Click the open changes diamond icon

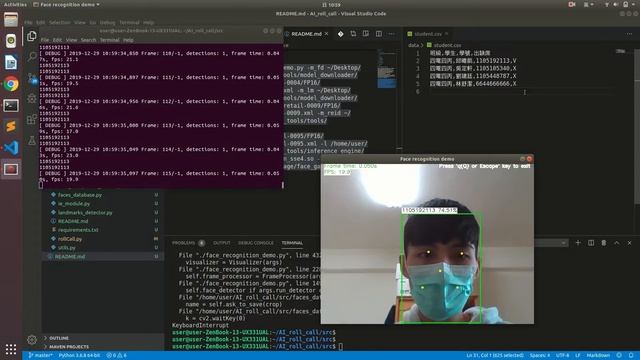pos(340,34)
